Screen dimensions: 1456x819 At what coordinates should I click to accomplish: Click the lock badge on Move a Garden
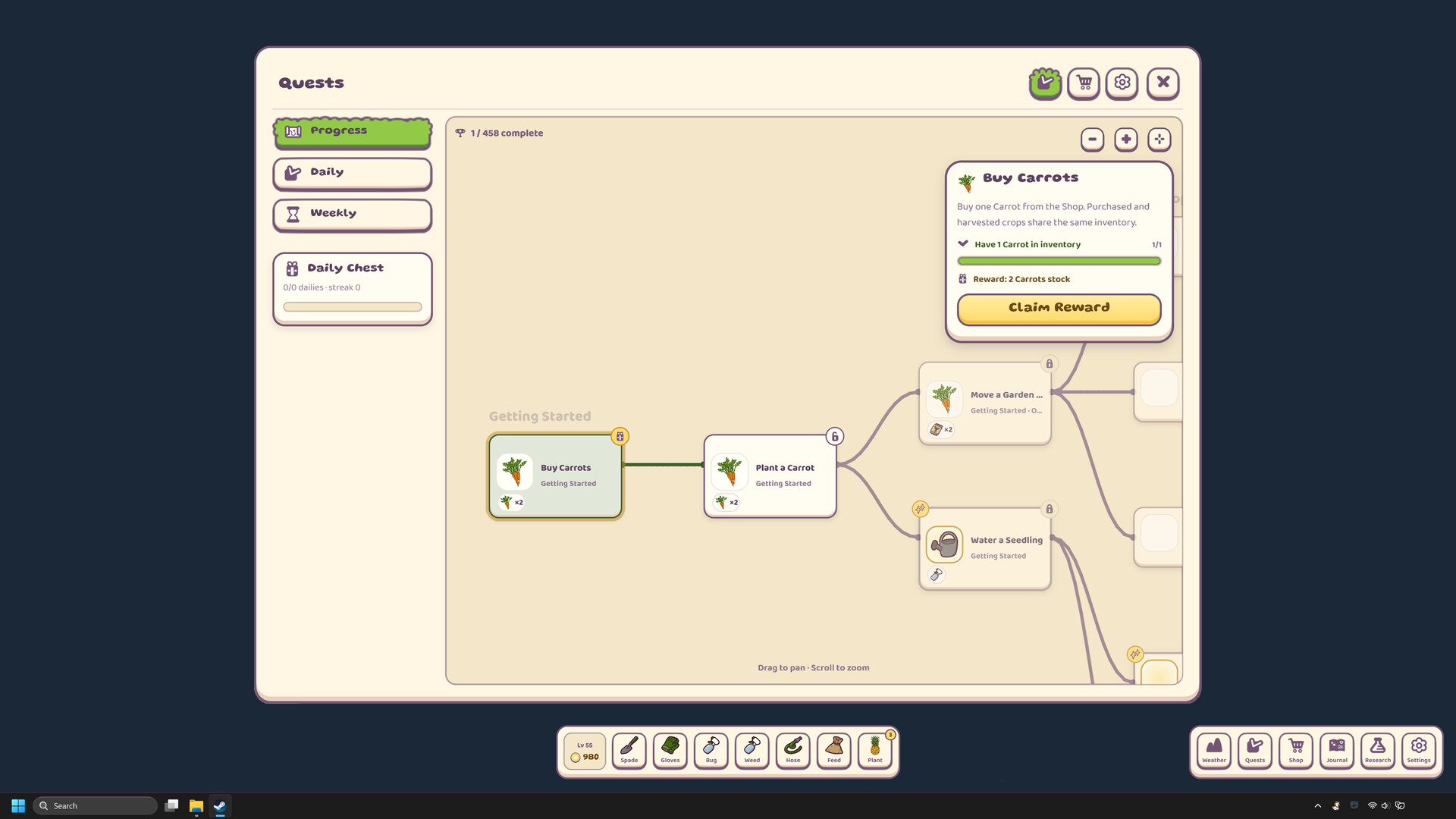coord(1049,364)
